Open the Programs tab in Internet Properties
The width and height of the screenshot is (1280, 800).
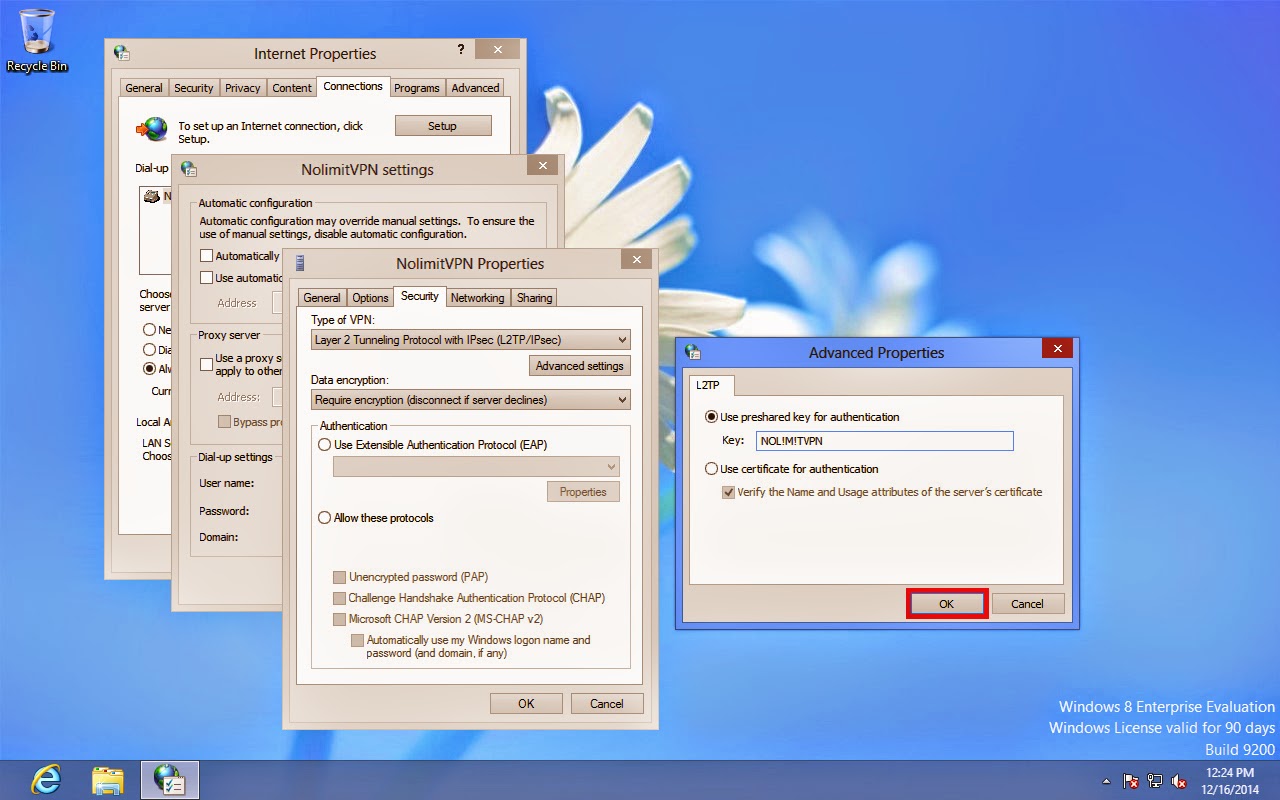(x=417, y=88)
